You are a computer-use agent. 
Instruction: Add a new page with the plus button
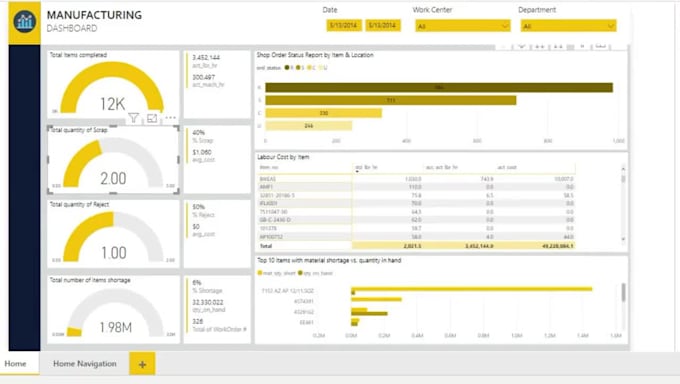(x=142, y=364)
